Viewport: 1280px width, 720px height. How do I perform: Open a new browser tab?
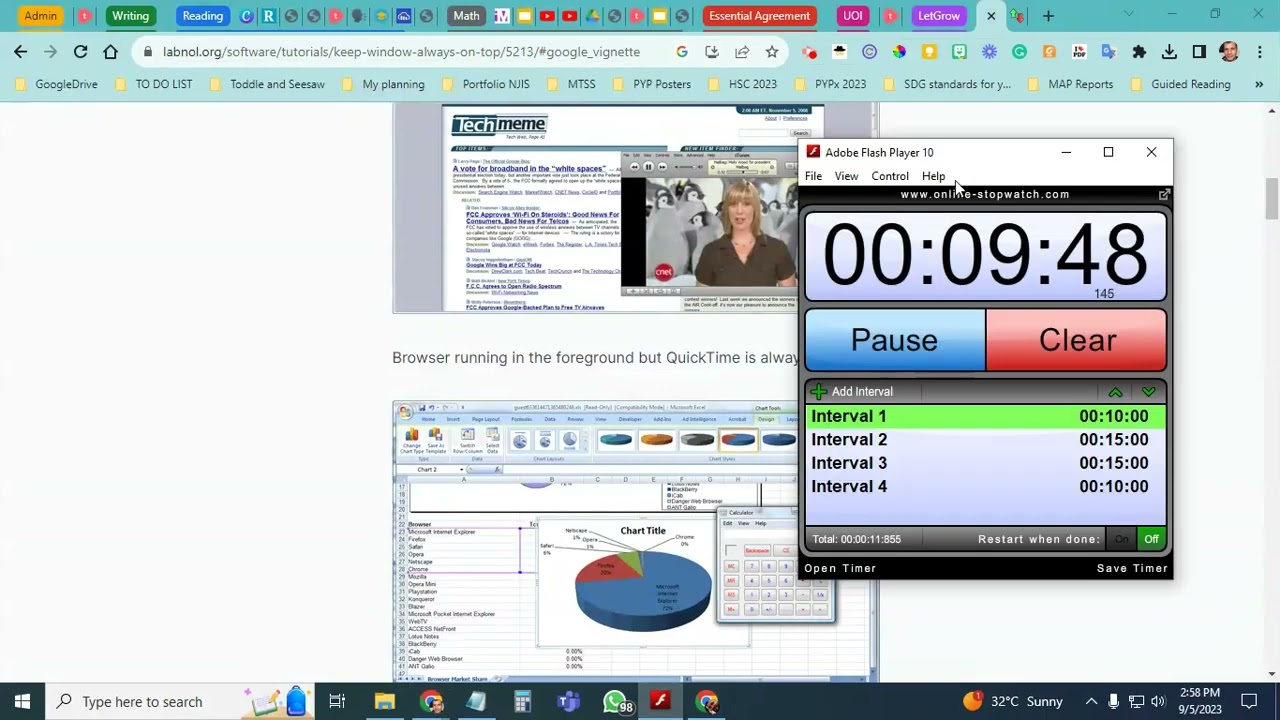click(1048, 16)
